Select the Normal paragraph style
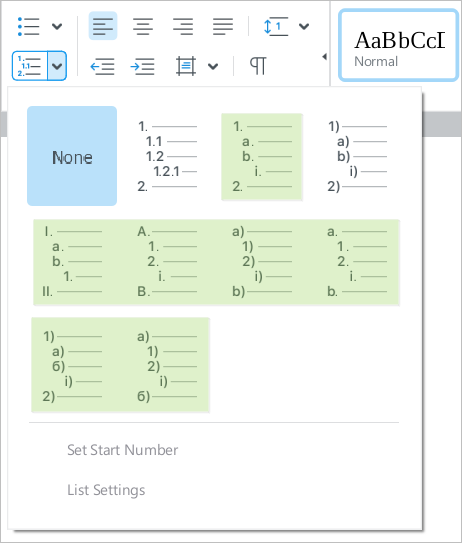This screenshot has height=543, width=462. (x=399, y=45)
